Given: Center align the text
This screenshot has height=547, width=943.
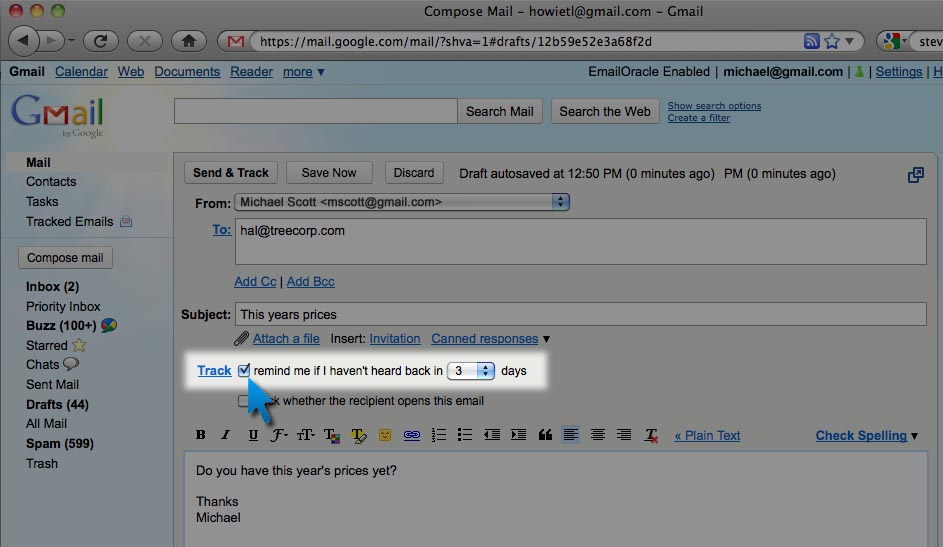Looking at the screenshot, I should [x=597, y=435].
